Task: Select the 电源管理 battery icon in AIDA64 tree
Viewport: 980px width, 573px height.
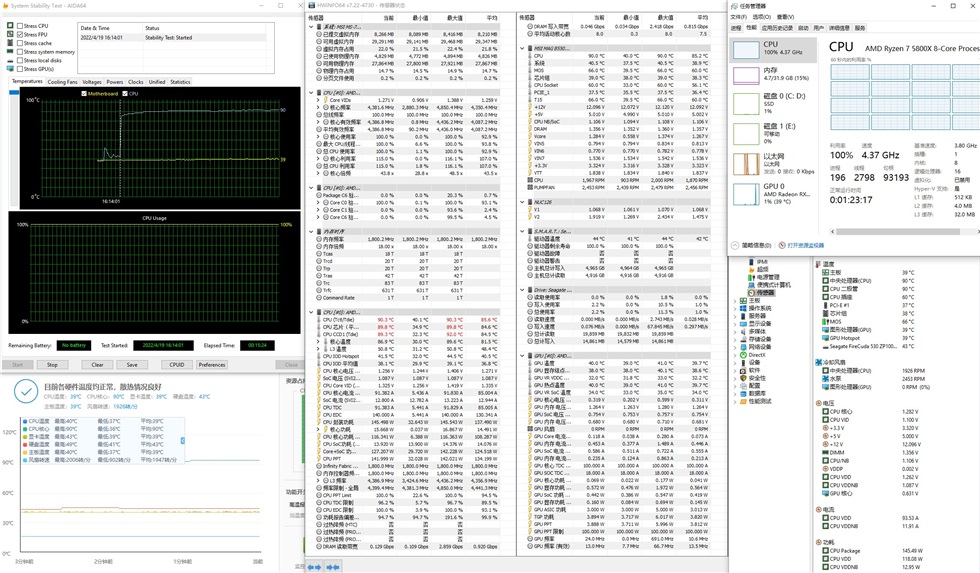Action: point(752,277)
